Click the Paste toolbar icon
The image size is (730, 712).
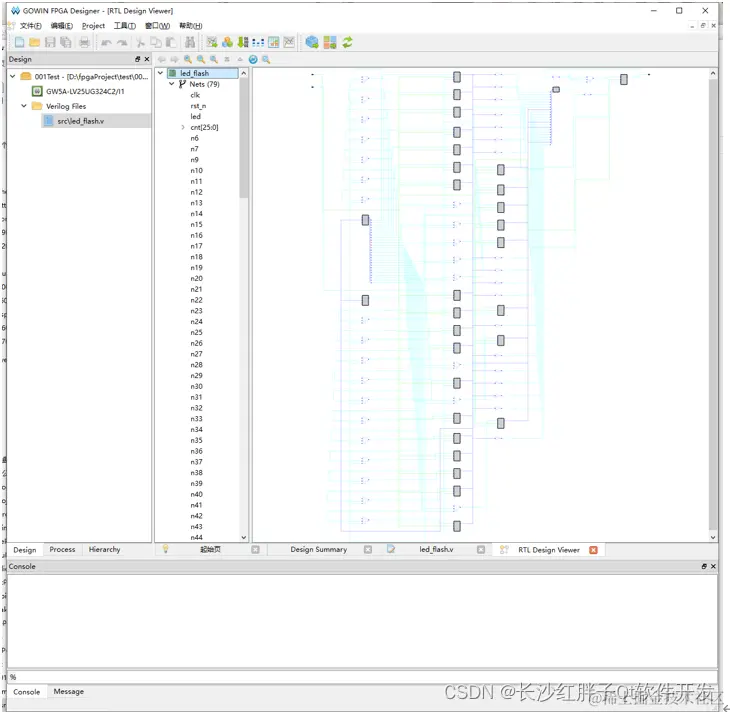[x=171, y=43]
